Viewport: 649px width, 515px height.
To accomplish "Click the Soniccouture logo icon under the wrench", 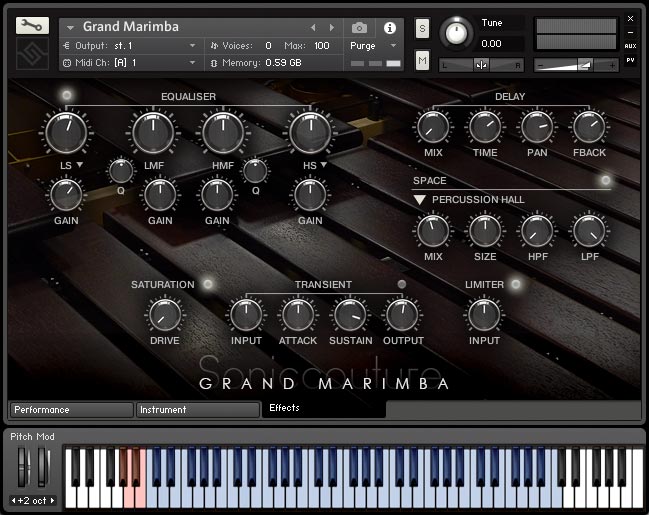I will [32, 54].
